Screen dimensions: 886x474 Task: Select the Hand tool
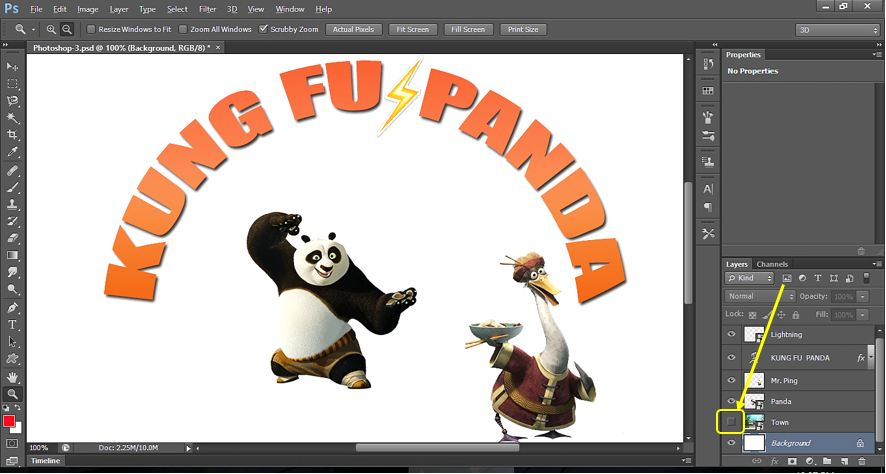click(x=12, y=377)
